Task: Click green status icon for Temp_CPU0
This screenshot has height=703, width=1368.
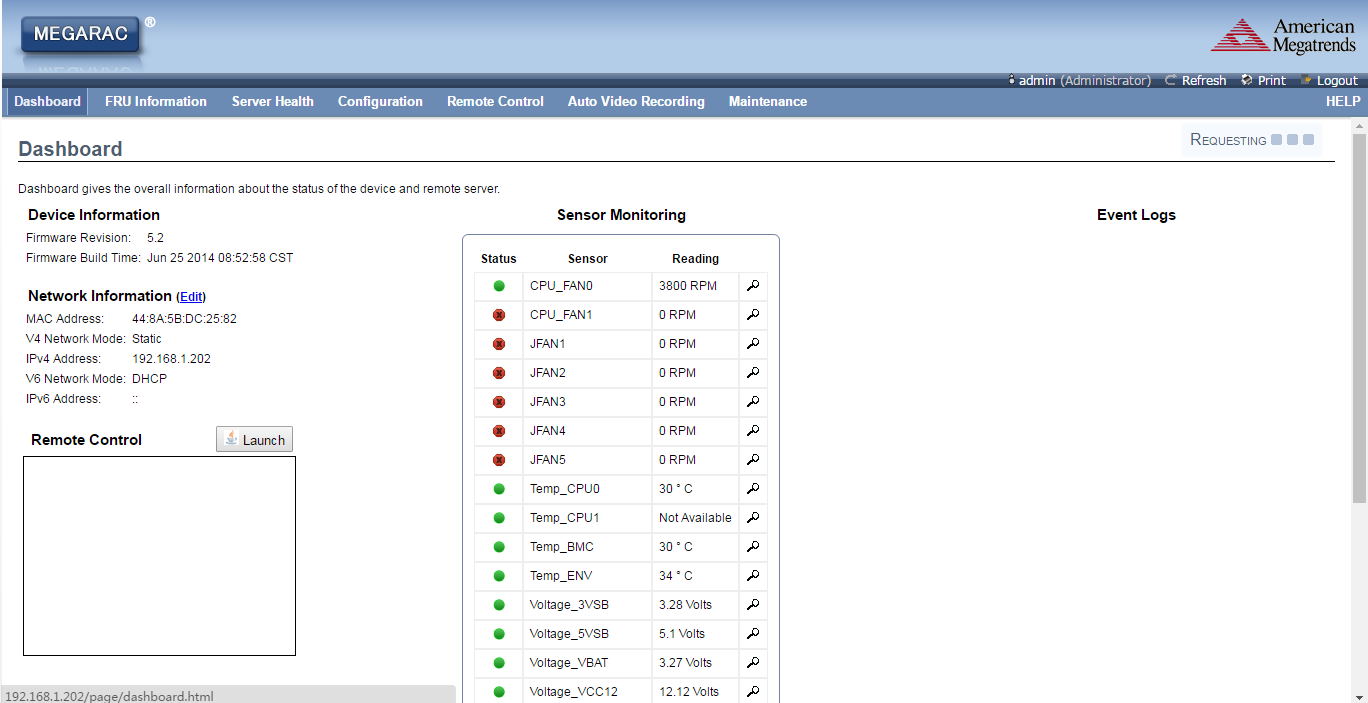Action: point(499,489)
